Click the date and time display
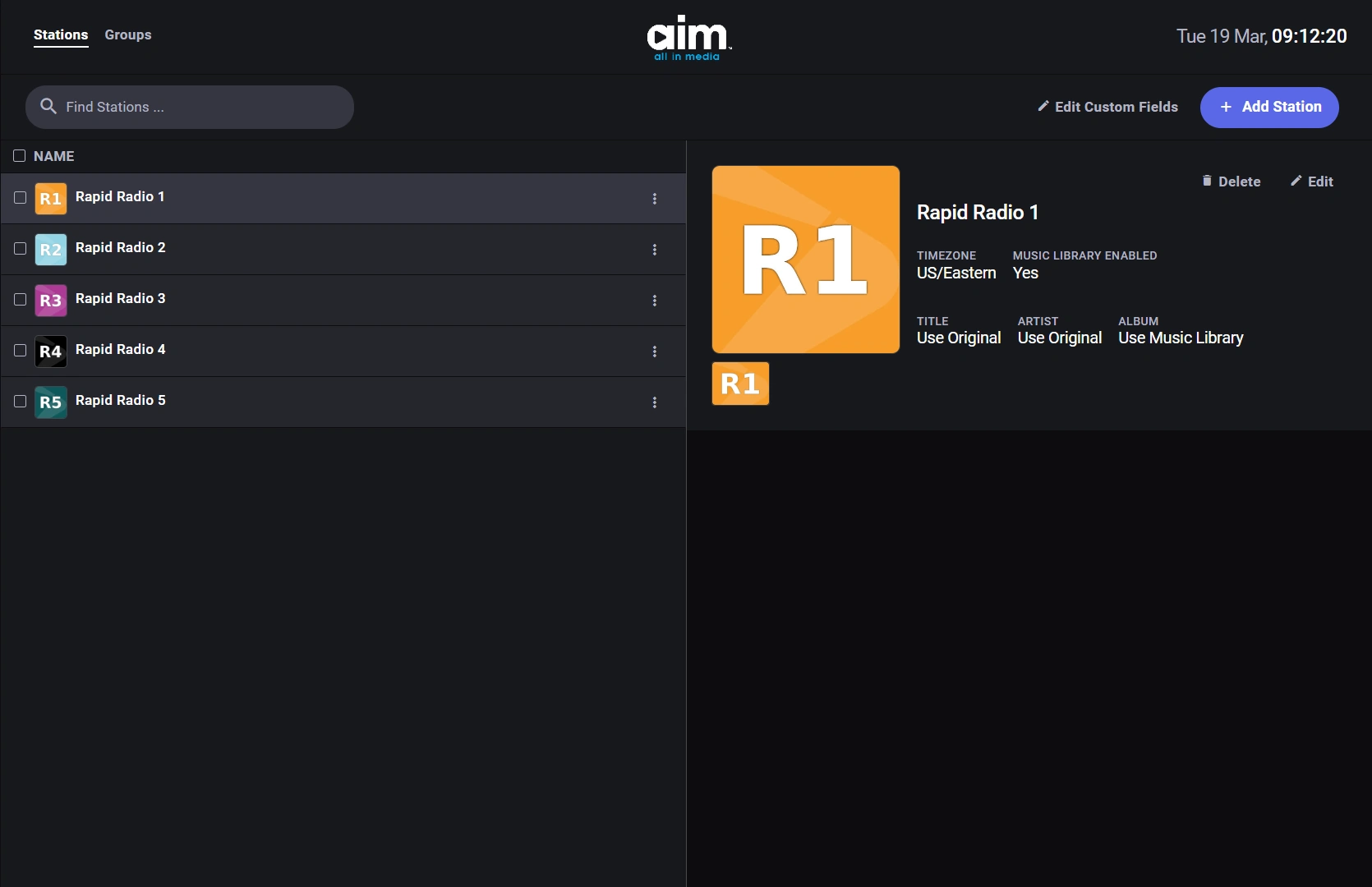The image size is (1372, 887). click(x=1261, y=36)
